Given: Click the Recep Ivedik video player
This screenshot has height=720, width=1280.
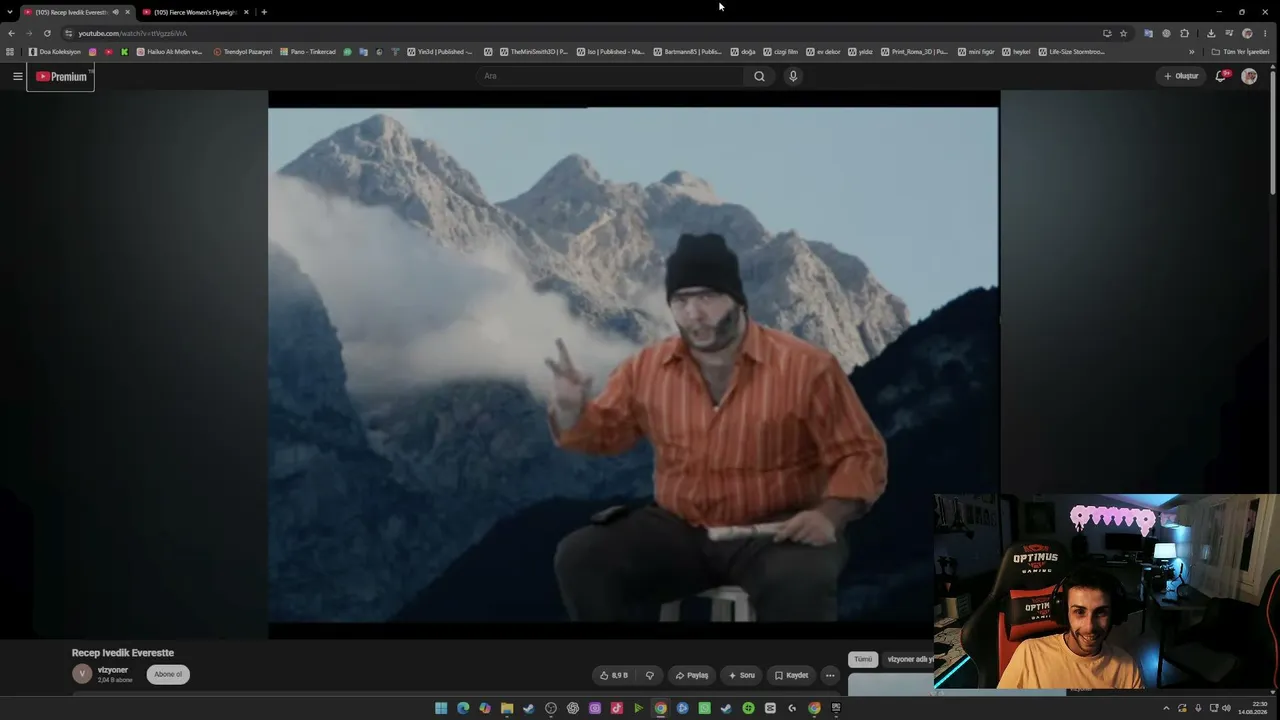Looking at the screenshot, I should (633, 365).
